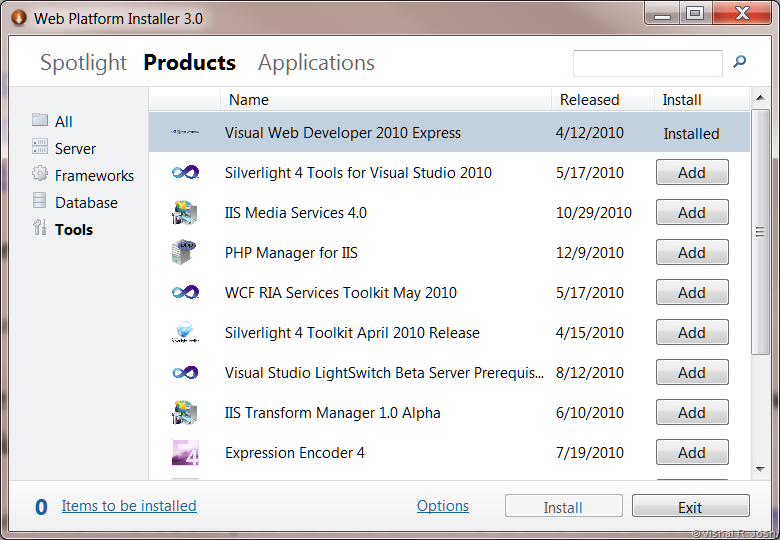Click the search magnifier icon
The width and height of the screenshot is (780, 540).
pos(740,62)
